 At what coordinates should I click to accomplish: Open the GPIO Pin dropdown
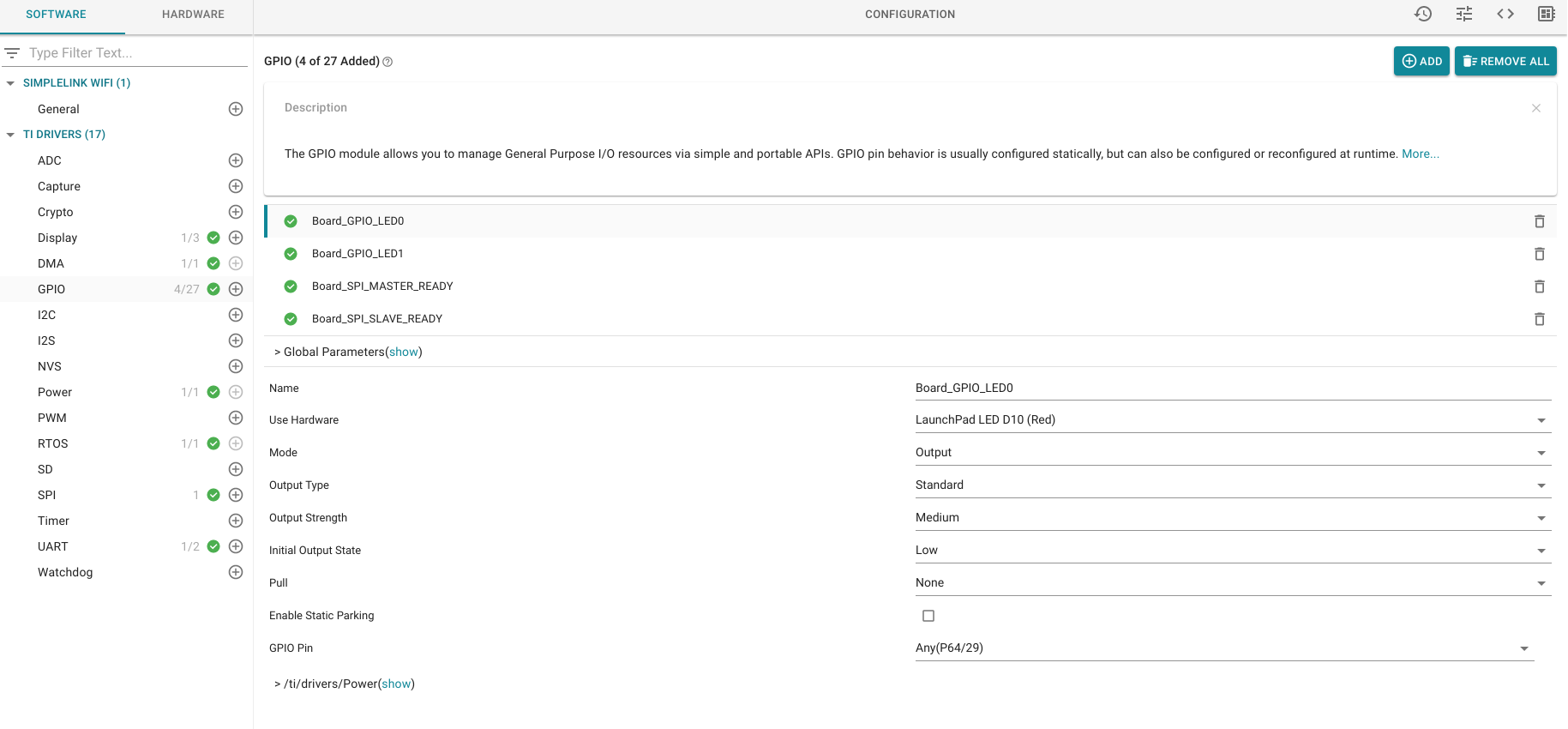coord(1223,648)
